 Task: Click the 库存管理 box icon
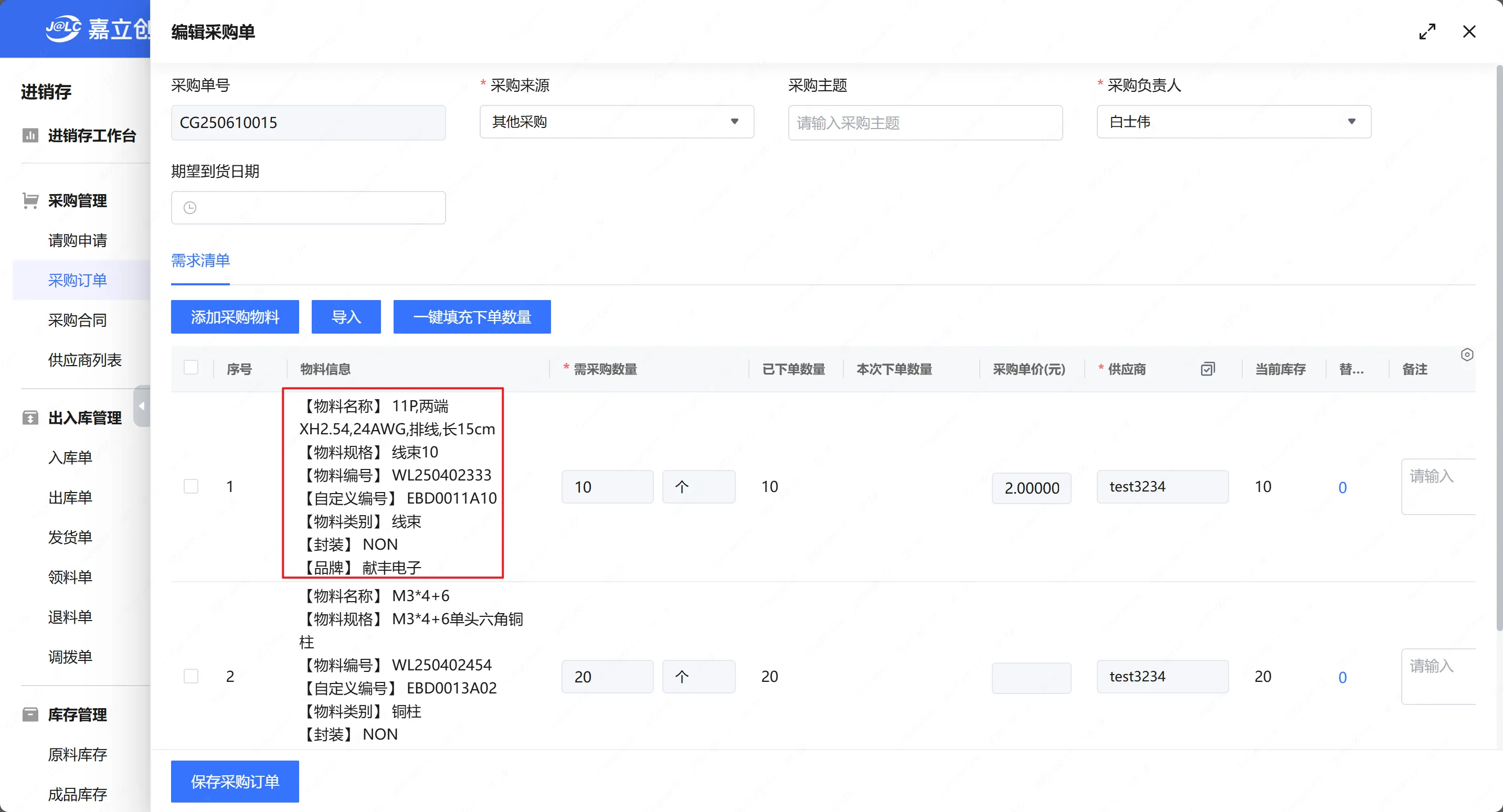tap(30, 714)
